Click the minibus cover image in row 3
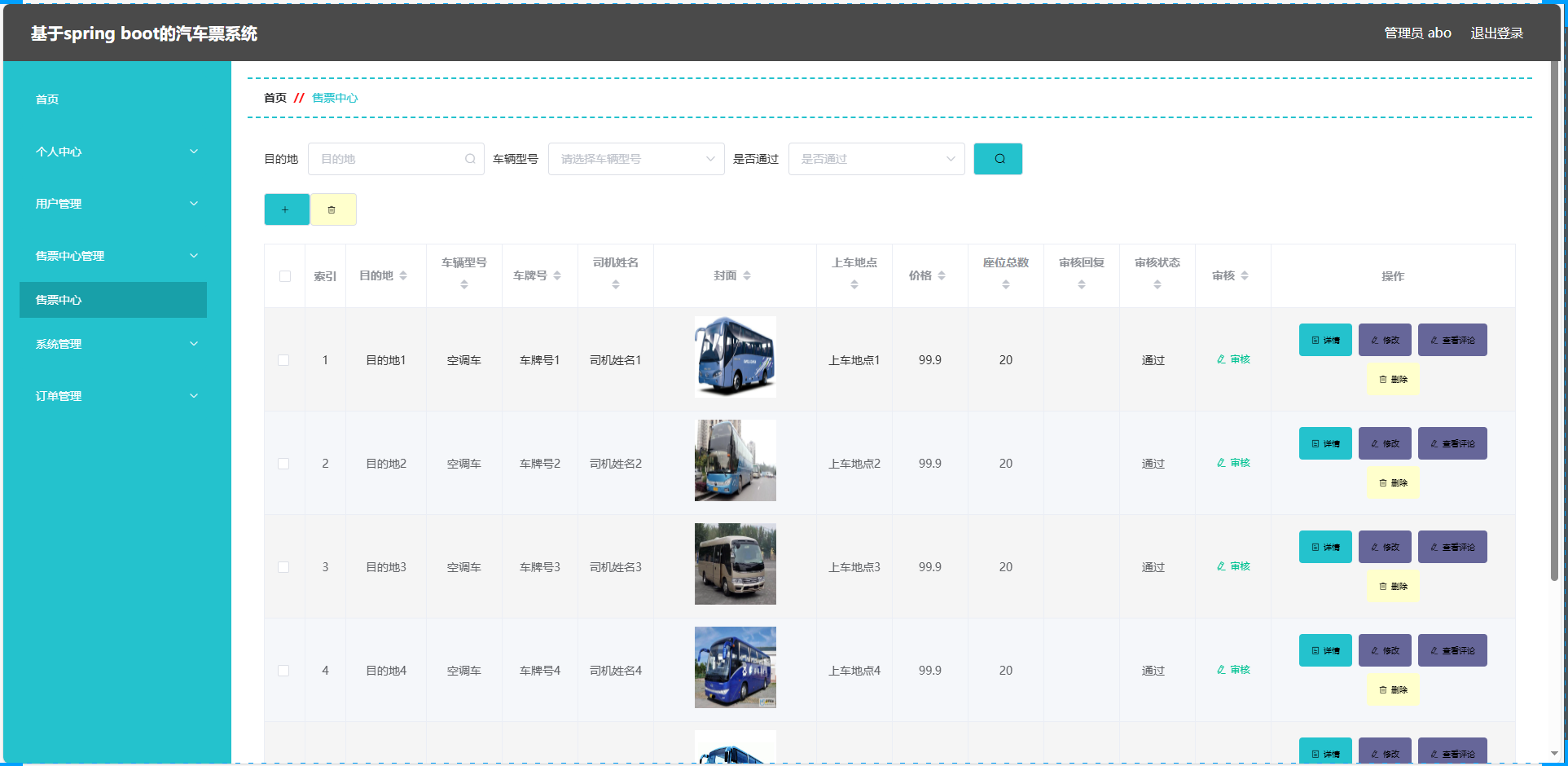Screen dimensions: 1568x766 coord(736,564)
